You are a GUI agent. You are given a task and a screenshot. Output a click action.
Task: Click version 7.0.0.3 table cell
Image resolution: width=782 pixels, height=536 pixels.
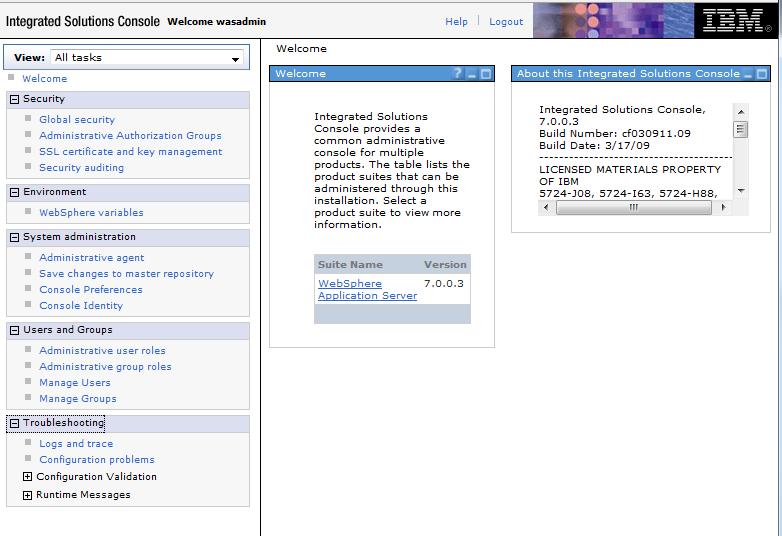pyautogui.click(x=444, y=284)
